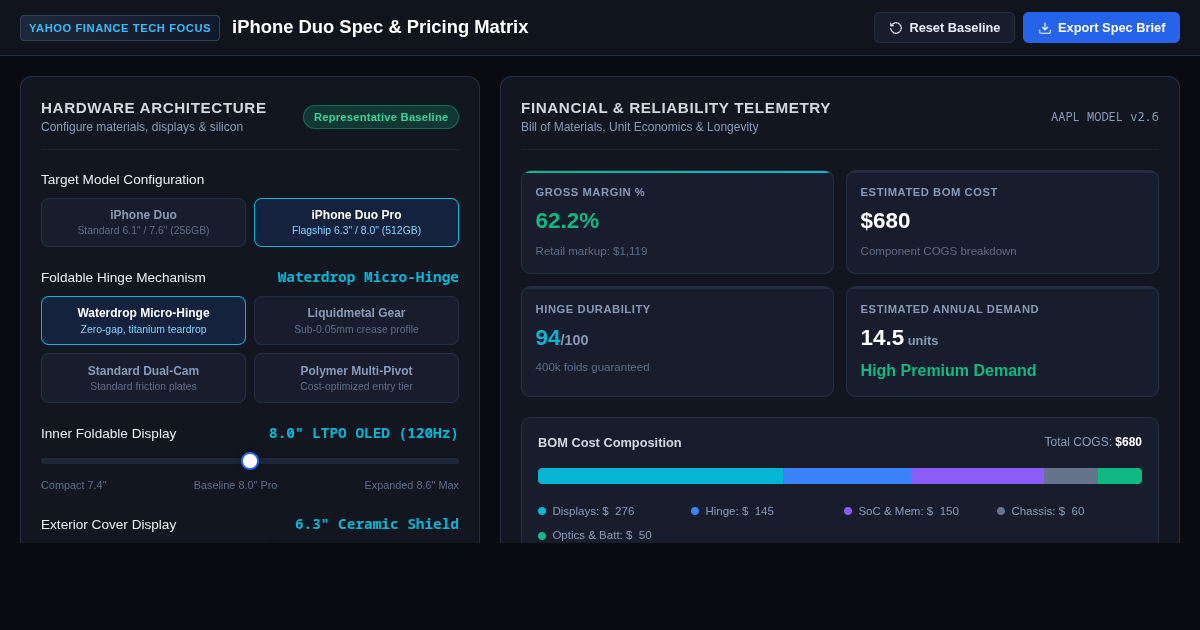
Task: Click the Displays: $ 276 legend entry
Action: [586, 511]
